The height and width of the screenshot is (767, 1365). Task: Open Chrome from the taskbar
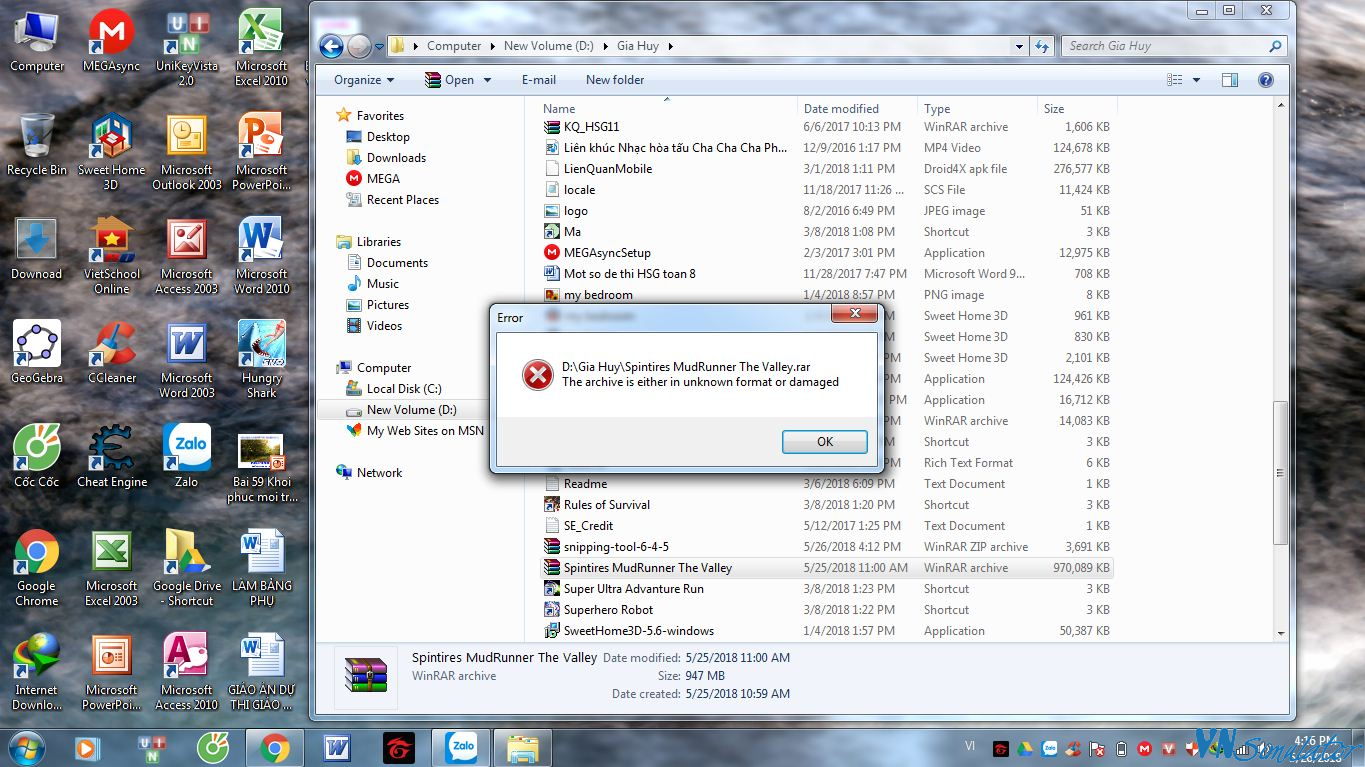(x=275, y=747)
